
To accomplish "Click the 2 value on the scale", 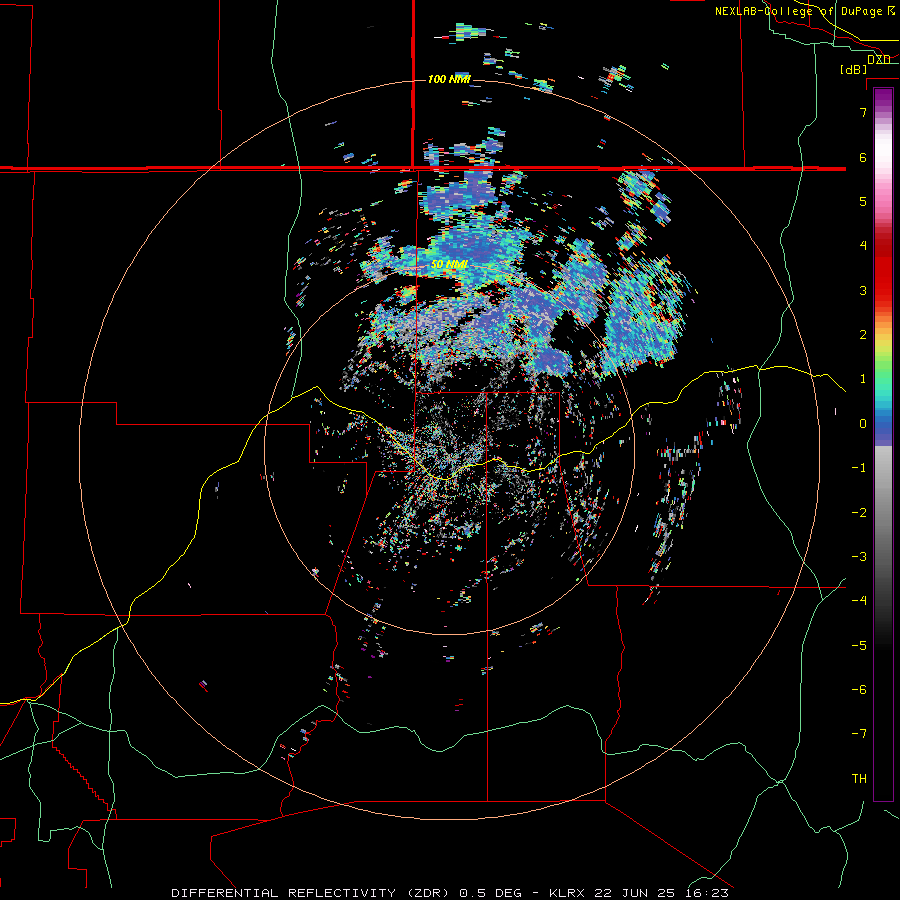I will tap(863, 335).
